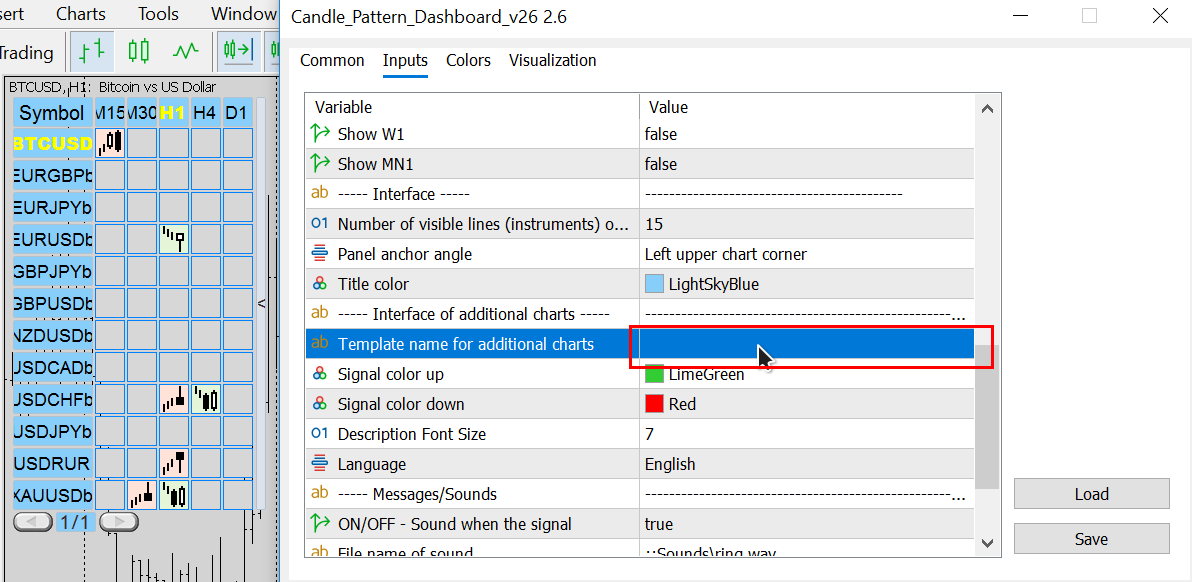Open the Charts menu
The height and width of the screenshot is (582, 1192).
coord(81,14)
